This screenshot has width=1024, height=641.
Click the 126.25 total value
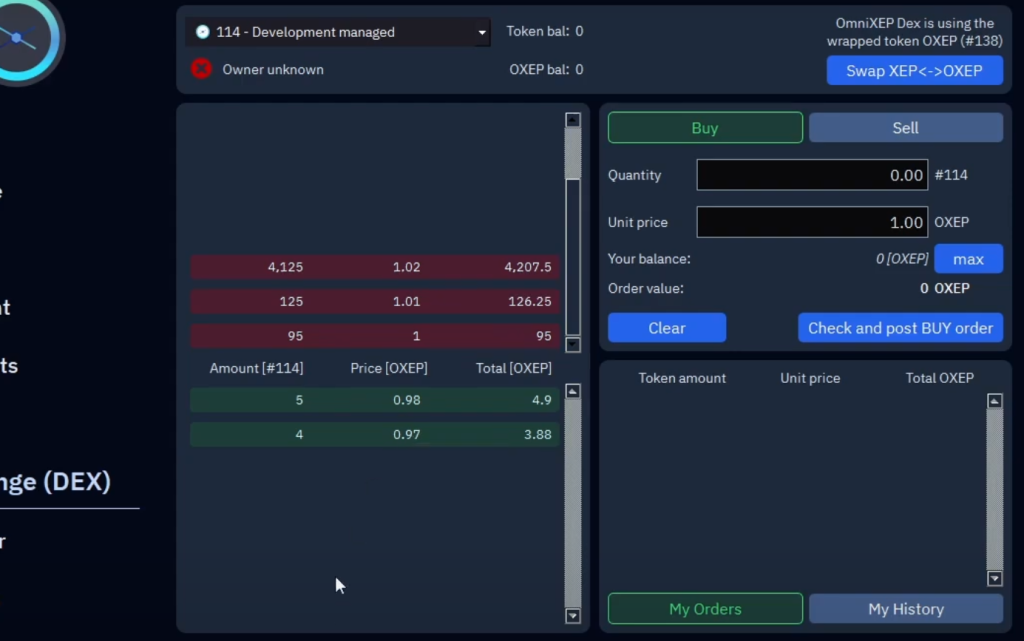(x=530, y=302)
